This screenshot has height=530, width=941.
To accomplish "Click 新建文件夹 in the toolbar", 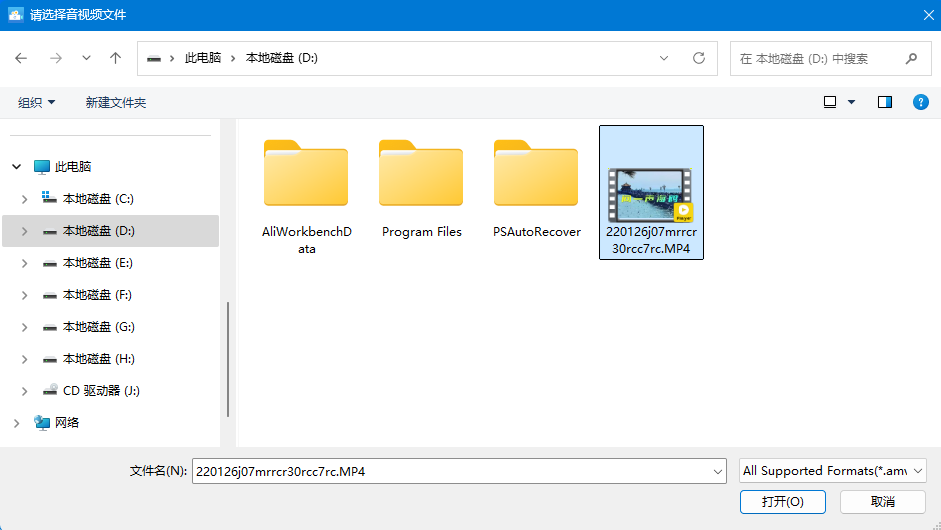I will tap(116, 103).
